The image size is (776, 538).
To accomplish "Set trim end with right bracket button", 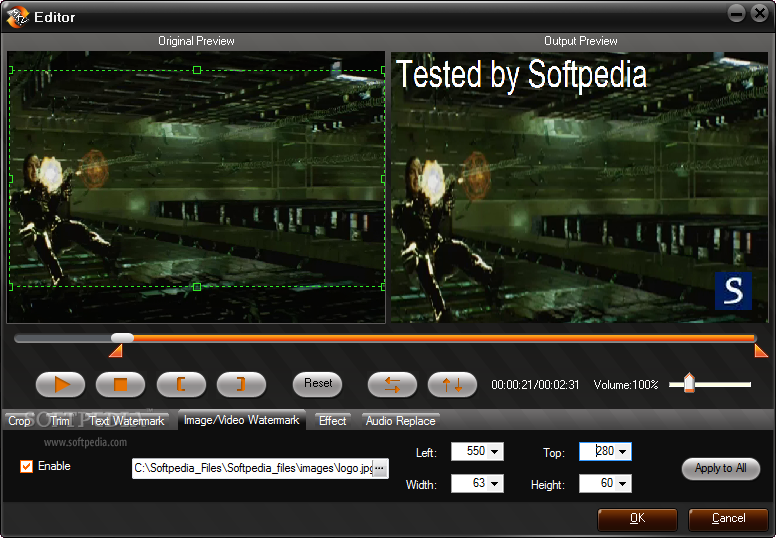I will click(242, 384).
